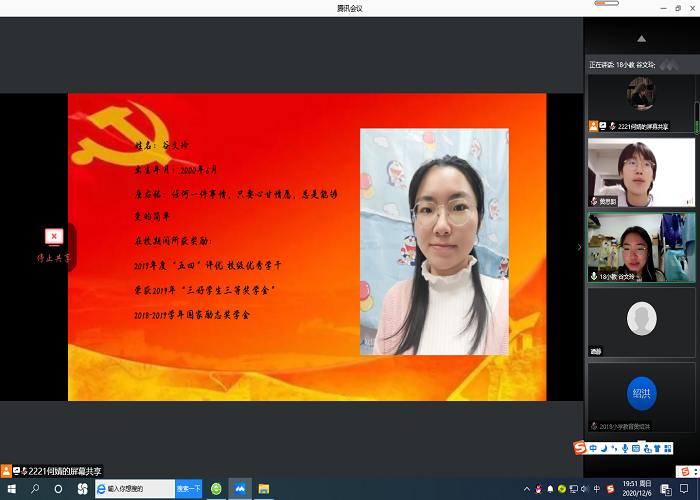The image size is (700, 500).
Task: Open File Explorer from the taskbar
Action: tap(264, 489)
